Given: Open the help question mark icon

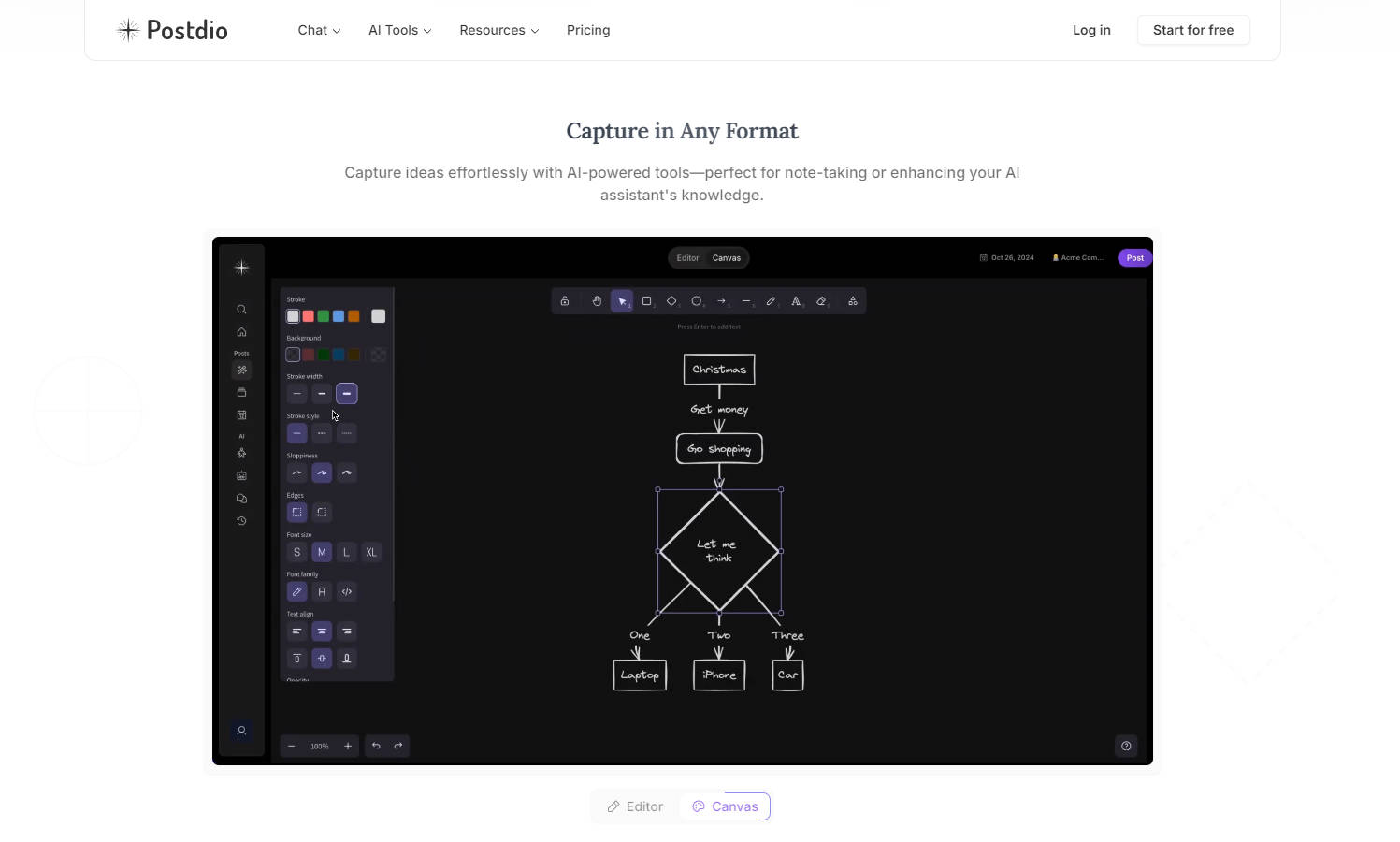Looking at the screenshot, I should (x=1126, y=746).
